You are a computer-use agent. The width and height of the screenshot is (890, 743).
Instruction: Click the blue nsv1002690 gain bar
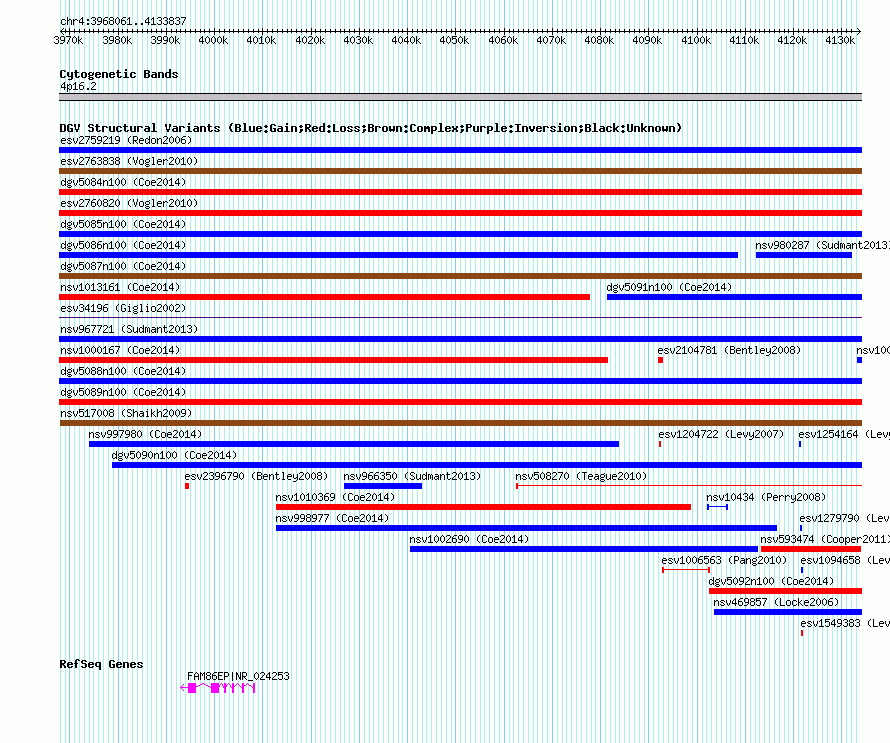point(584,549)
